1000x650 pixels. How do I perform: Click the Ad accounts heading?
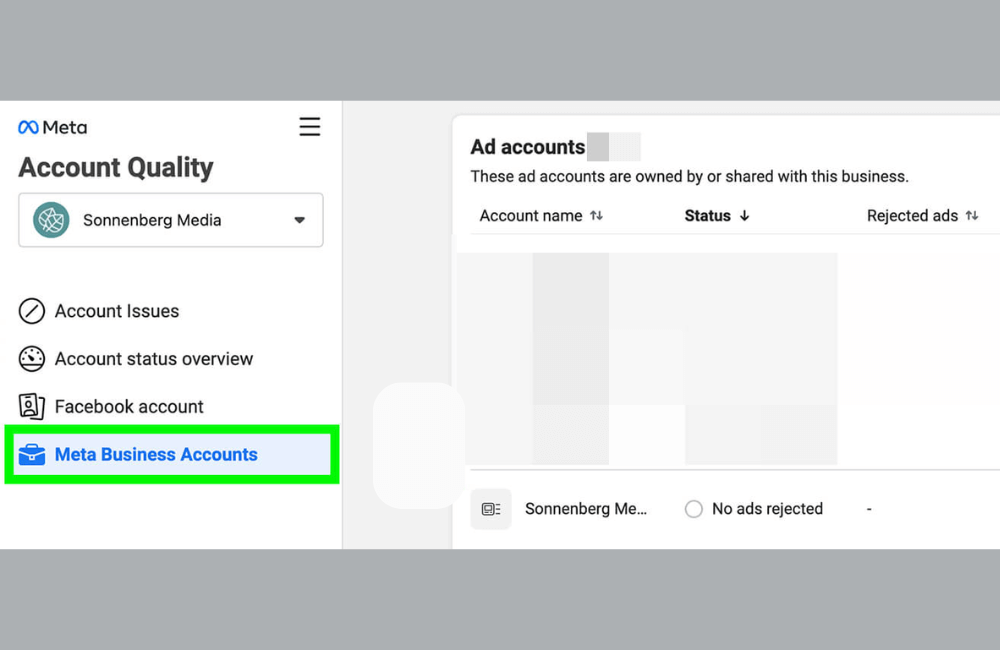click(528, 147)
